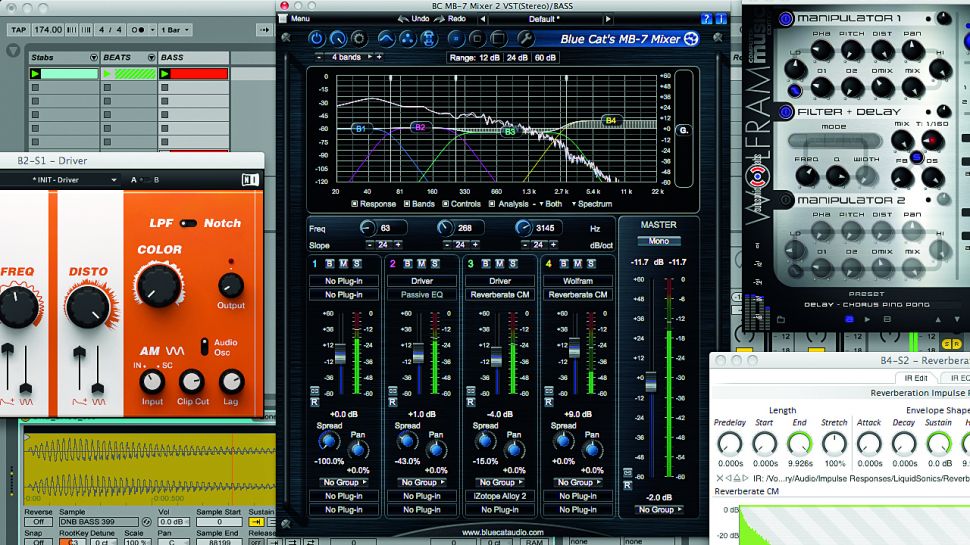Visit www.bluecataudio.com link
The image size is (970, 545).
tap(502, 532)
